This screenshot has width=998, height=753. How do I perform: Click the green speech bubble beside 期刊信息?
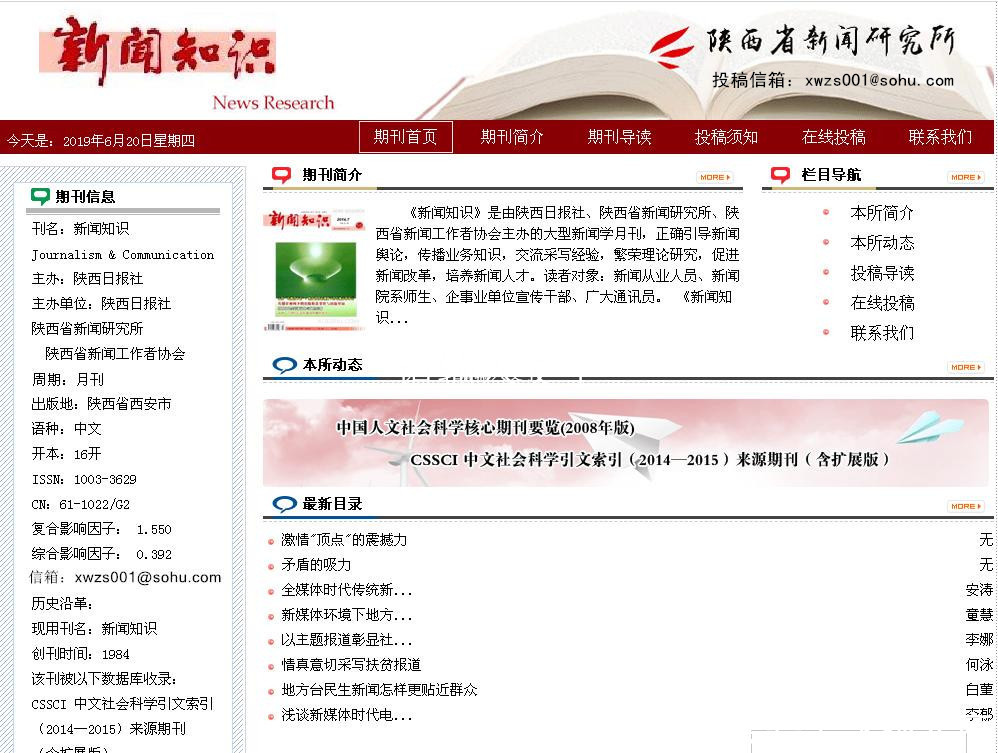(x=40, y=196)
